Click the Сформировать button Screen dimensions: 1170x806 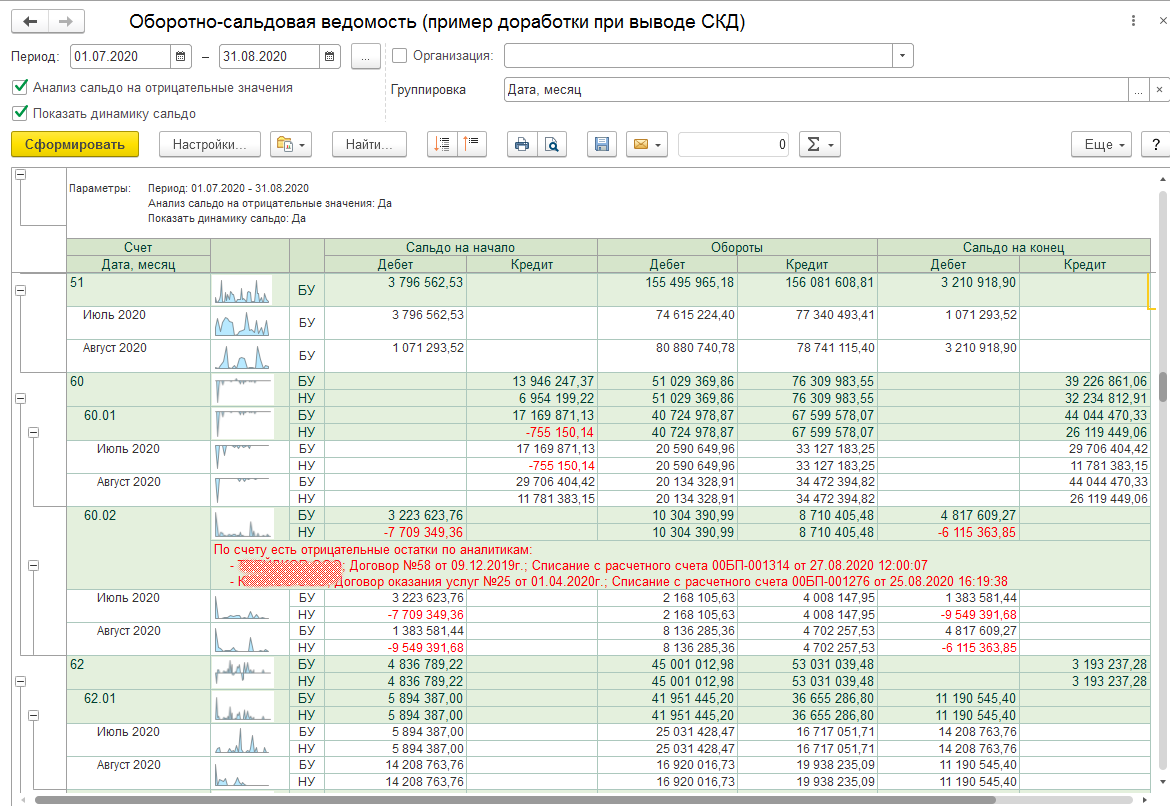tap(75, 144)
